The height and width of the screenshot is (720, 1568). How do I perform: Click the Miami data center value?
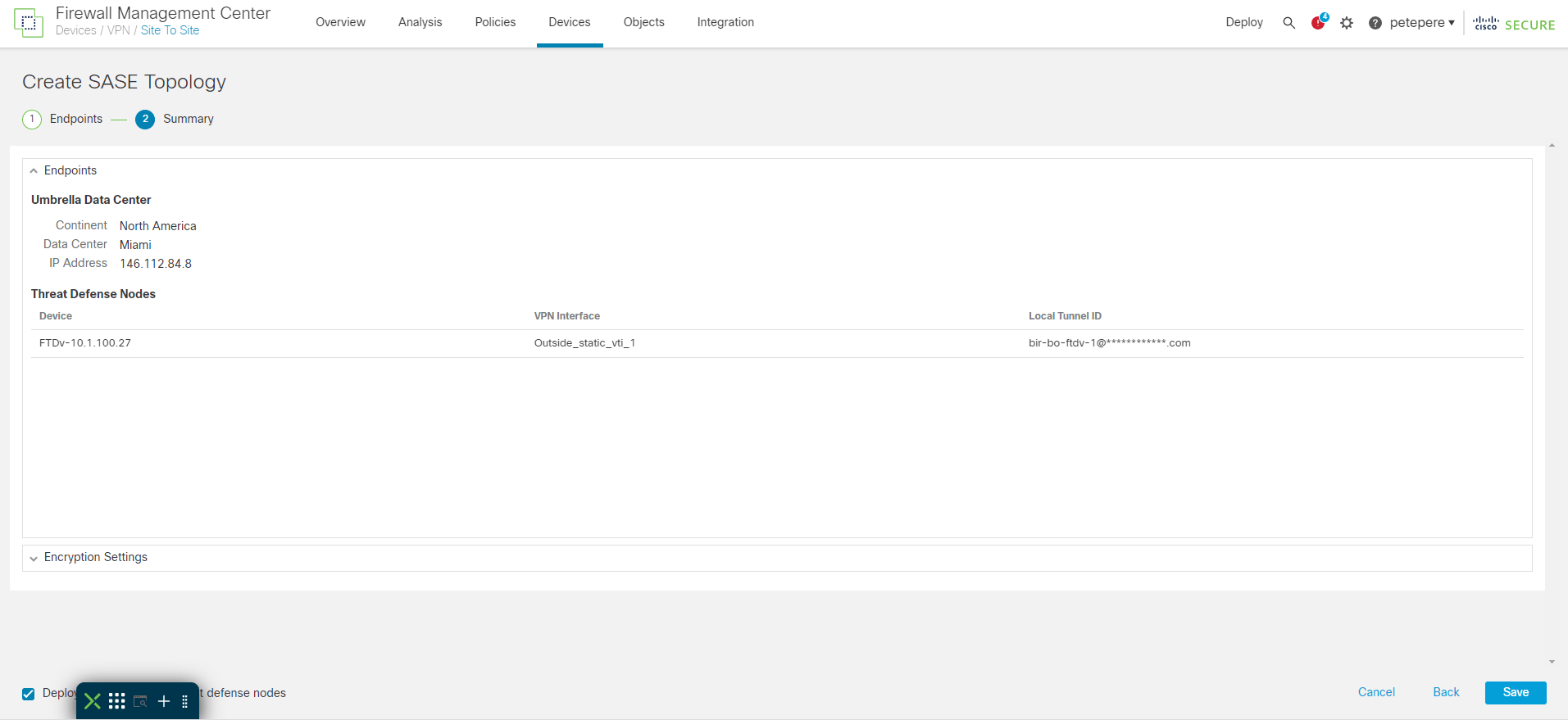pyautogui.click(x=135, y=245)
